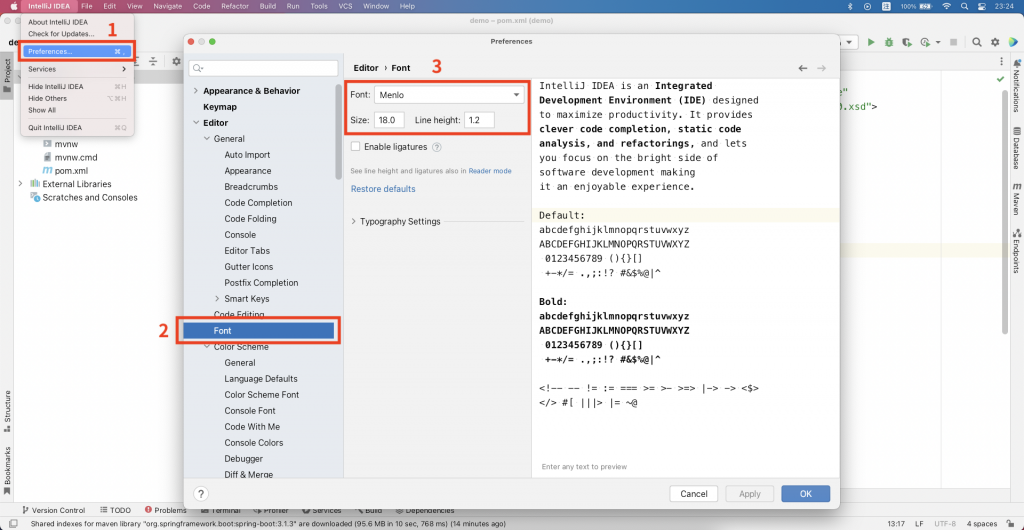Screen dimensions: 1024x530
Task: Click the gray Stop square icon
Action: (x=953, y=42)
